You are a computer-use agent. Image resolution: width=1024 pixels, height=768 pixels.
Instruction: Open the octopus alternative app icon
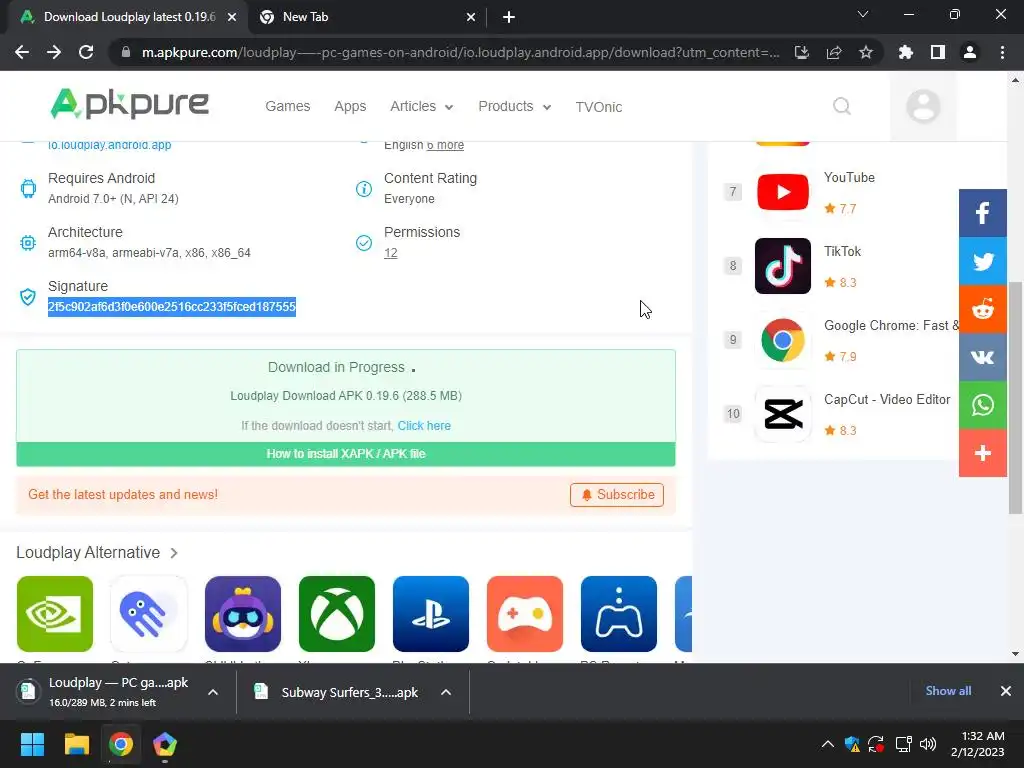click(x=149, y=614)
